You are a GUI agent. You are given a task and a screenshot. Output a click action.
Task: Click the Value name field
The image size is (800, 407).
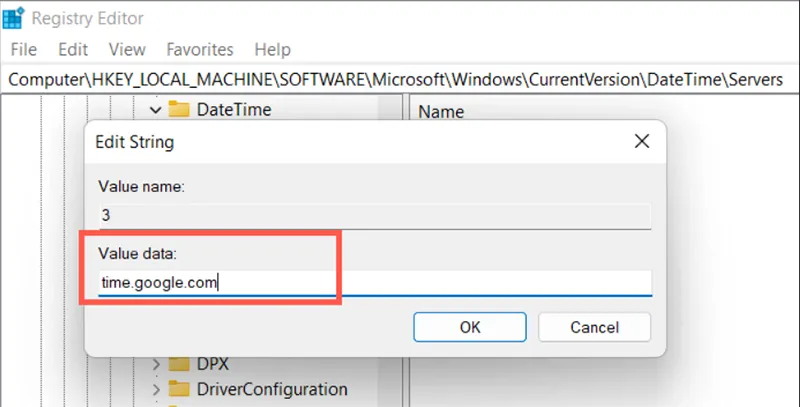pos(375,215)
